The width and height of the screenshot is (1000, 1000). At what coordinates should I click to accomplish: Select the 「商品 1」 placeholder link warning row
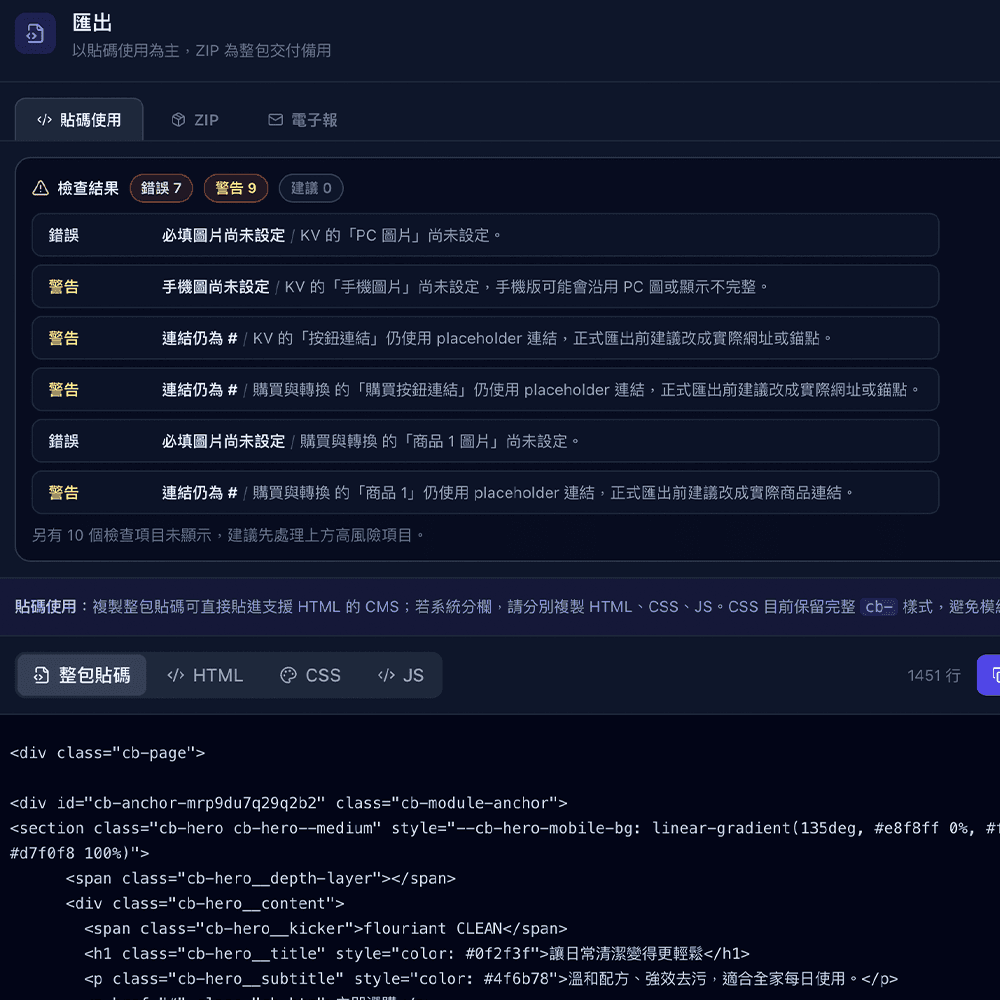point(485,492)
